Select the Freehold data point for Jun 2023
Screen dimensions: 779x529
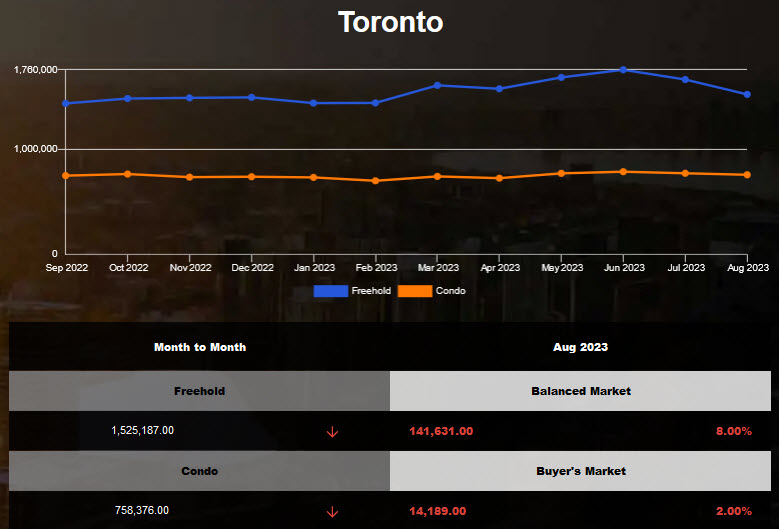623,70
